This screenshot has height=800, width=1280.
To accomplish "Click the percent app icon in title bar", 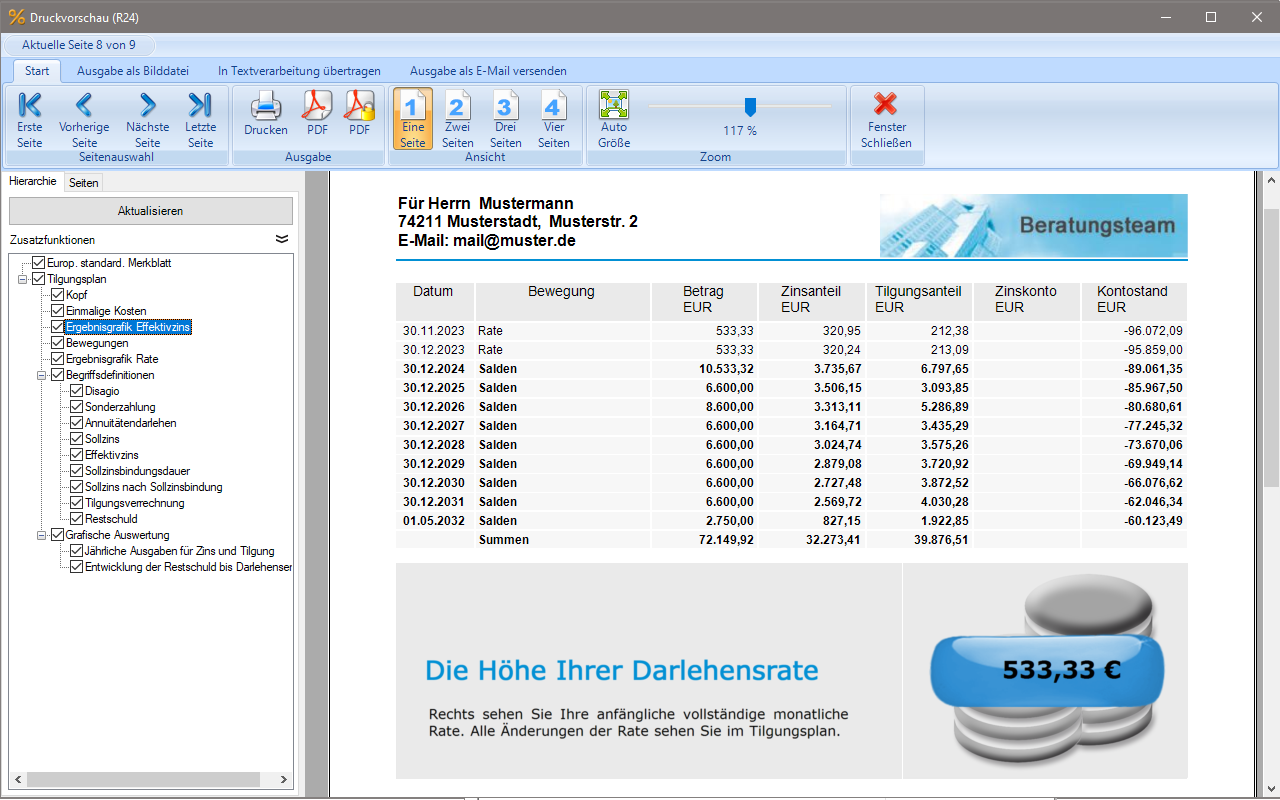I will [16, 17].
